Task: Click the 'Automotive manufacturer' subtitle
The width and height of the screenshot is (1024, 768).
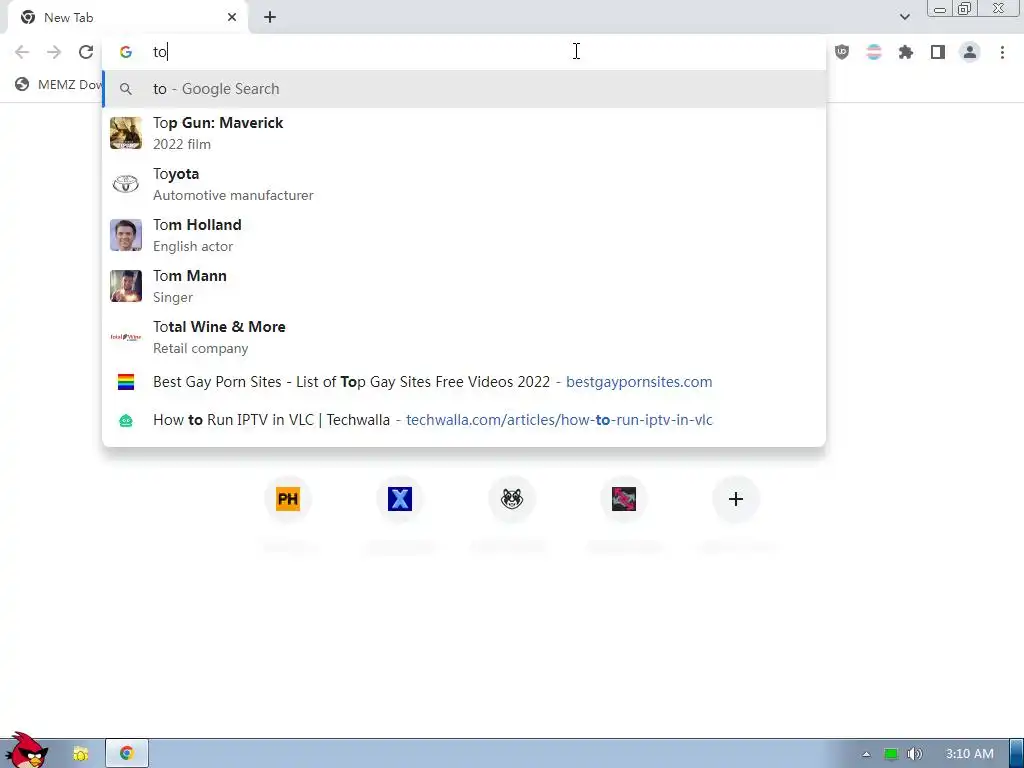Action: [233, 195]
